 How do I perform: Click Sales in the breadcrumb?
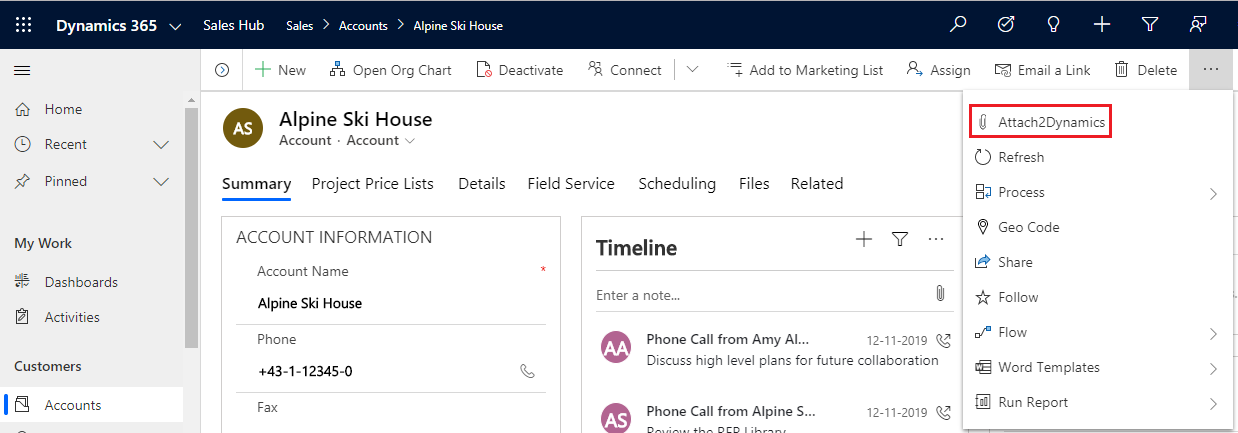coord(299,26)
